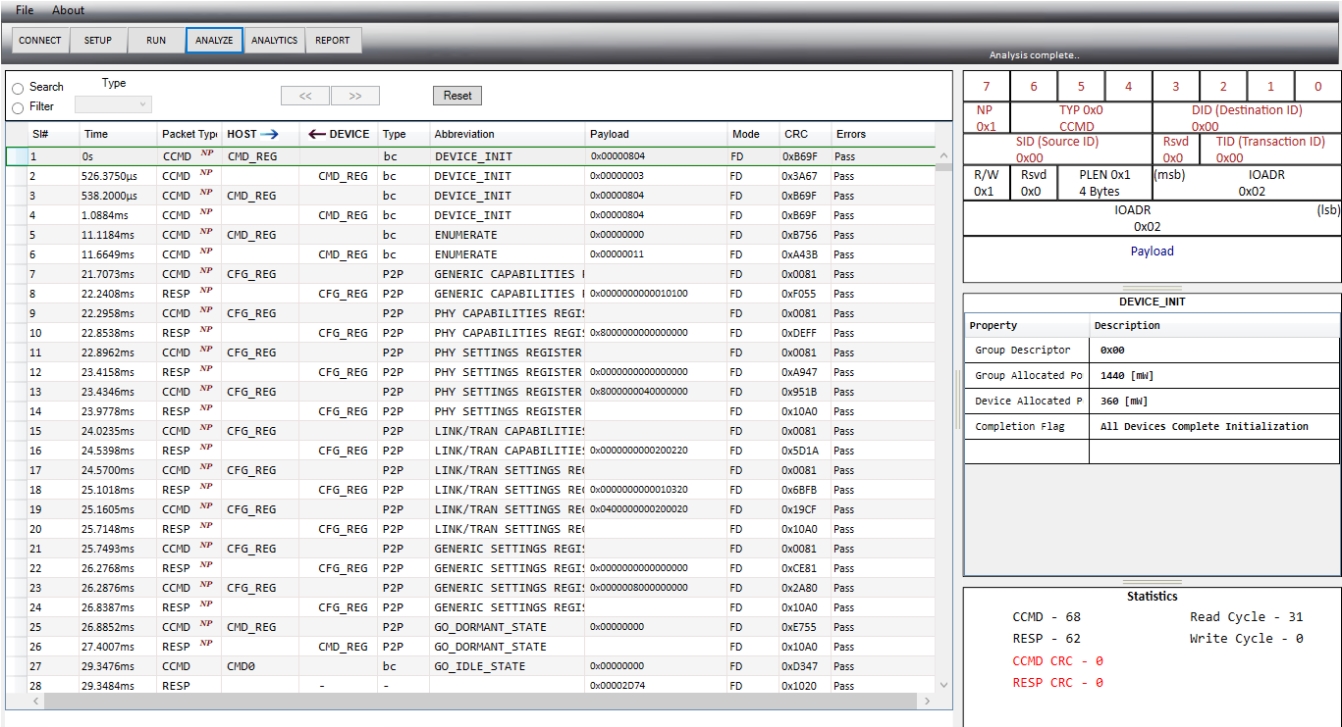Click payload 0x0000000000010100
The image size is (1342, 727).
tap(639, 293)
